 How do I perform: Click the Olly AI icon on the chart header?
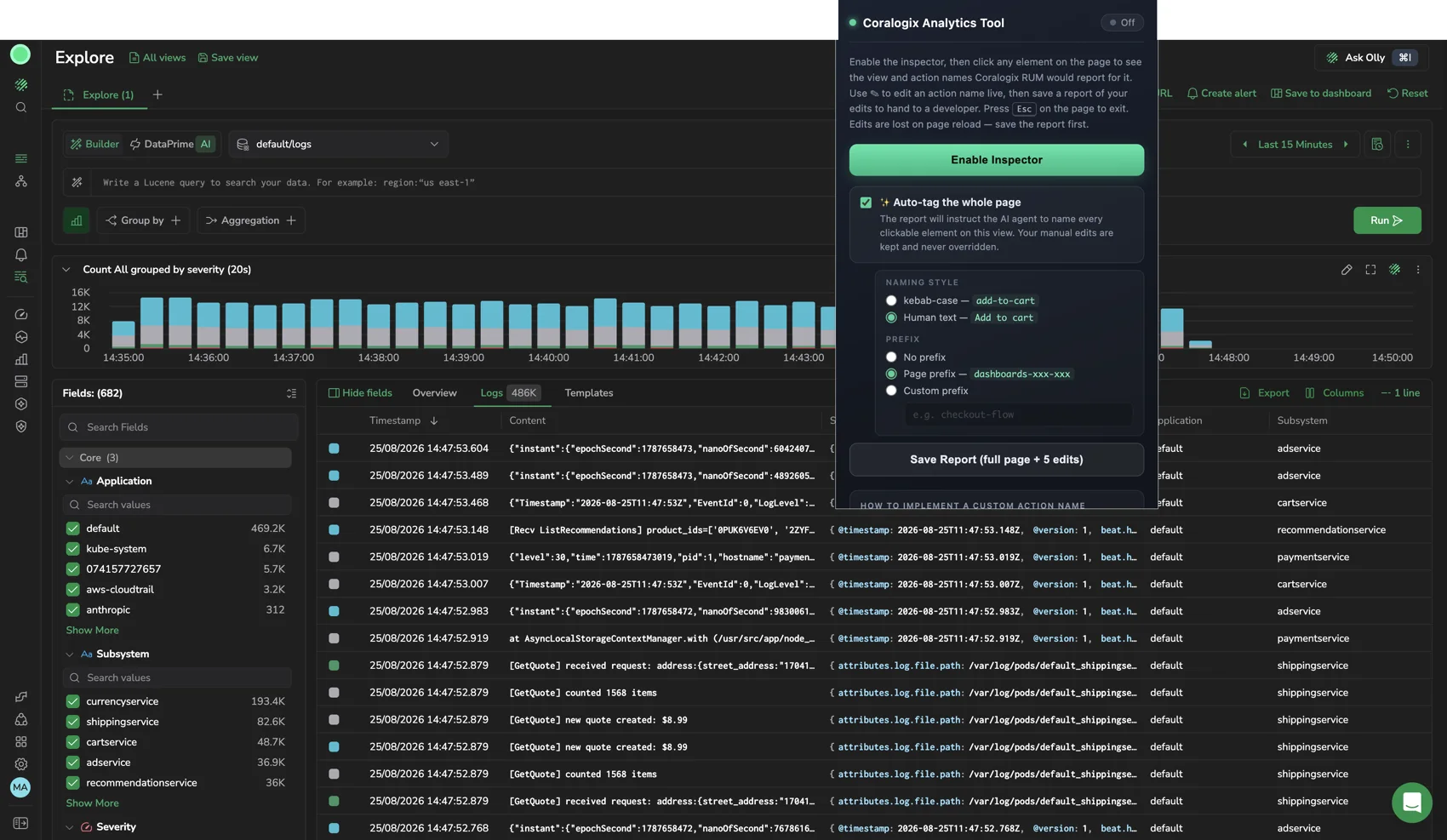(1394, 270)
